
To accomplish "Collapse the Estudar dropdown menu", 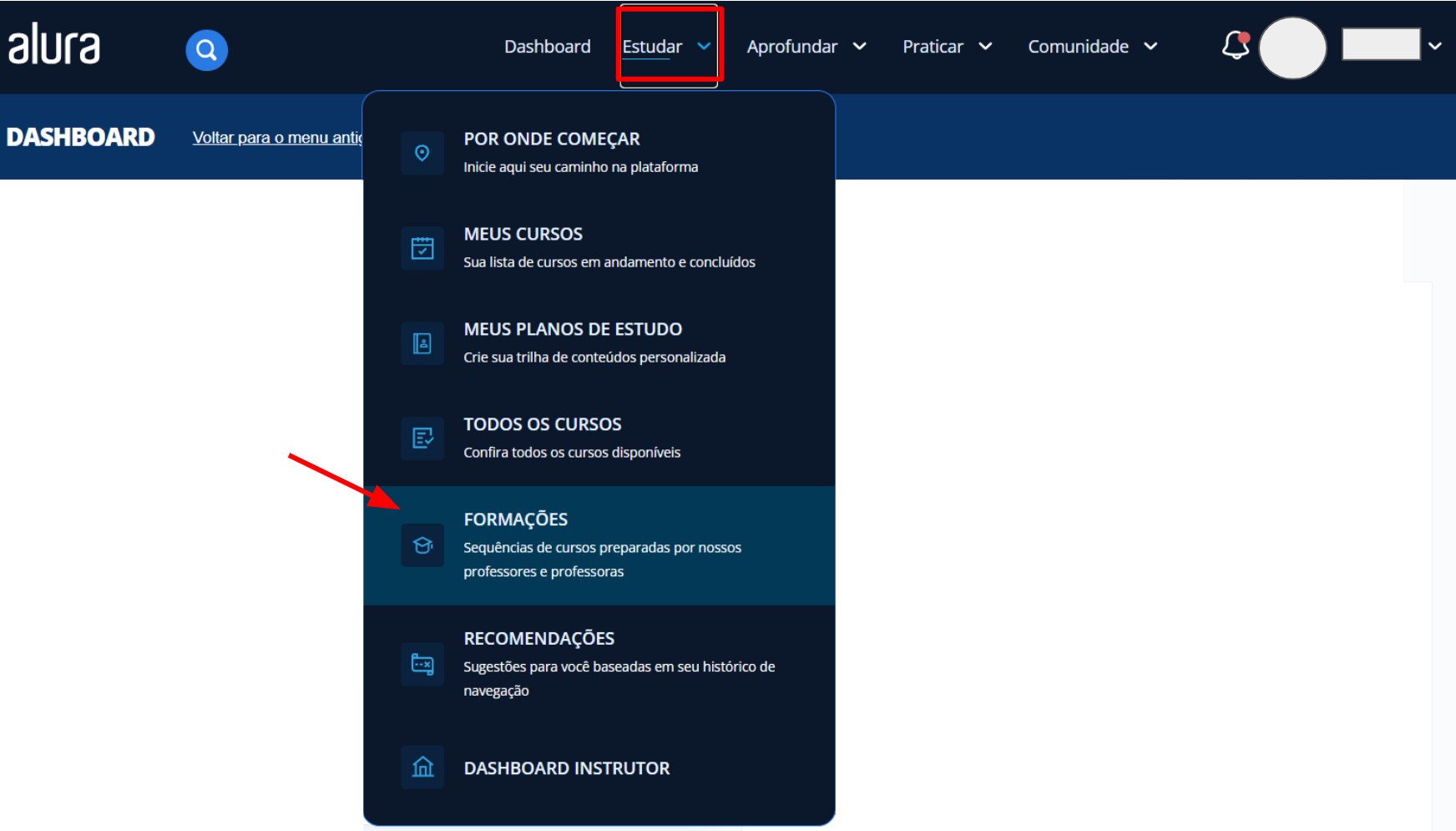I will (667, 47).
